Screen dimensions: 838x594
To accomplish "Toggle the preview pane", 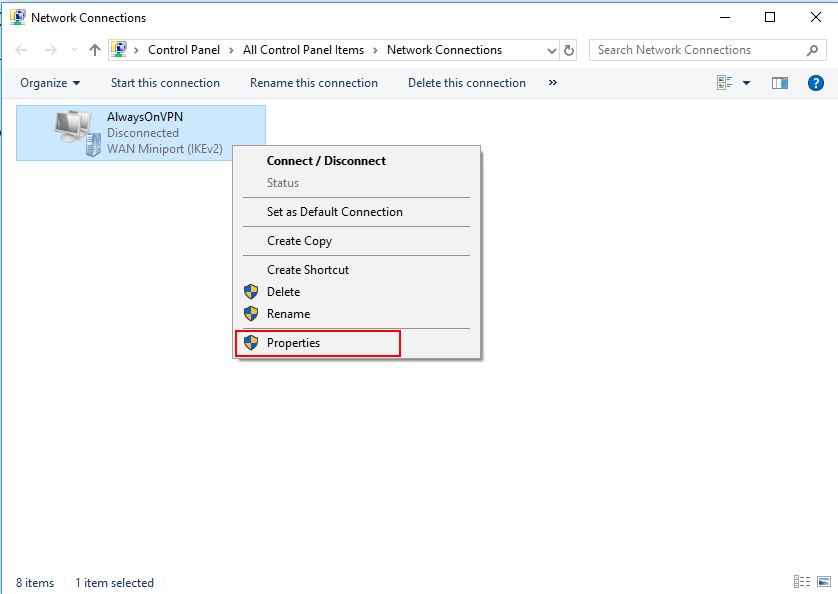I will 780,83.
